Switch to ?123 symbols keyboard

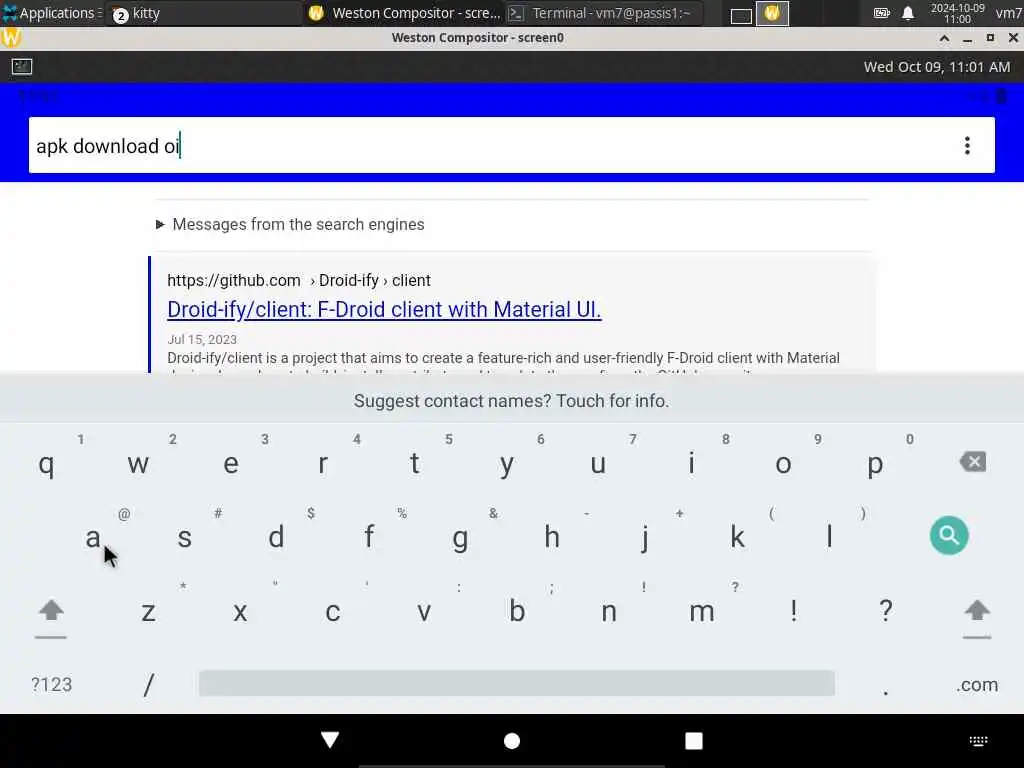click(x=52, y=684)
